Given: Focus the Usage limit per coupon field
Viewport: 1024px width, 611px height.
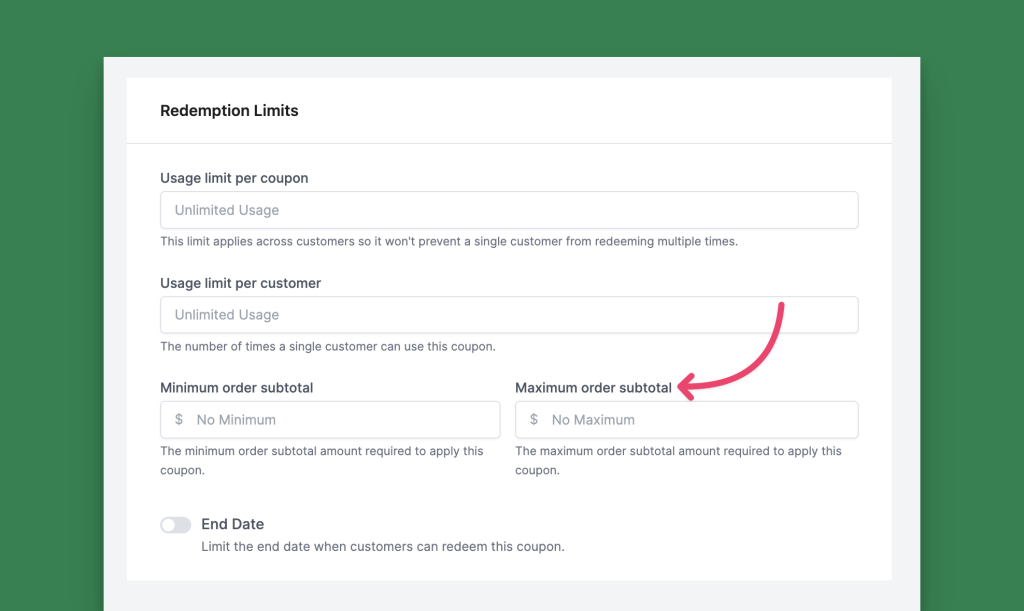Looking at the screenshot, I should coord(508,210).
